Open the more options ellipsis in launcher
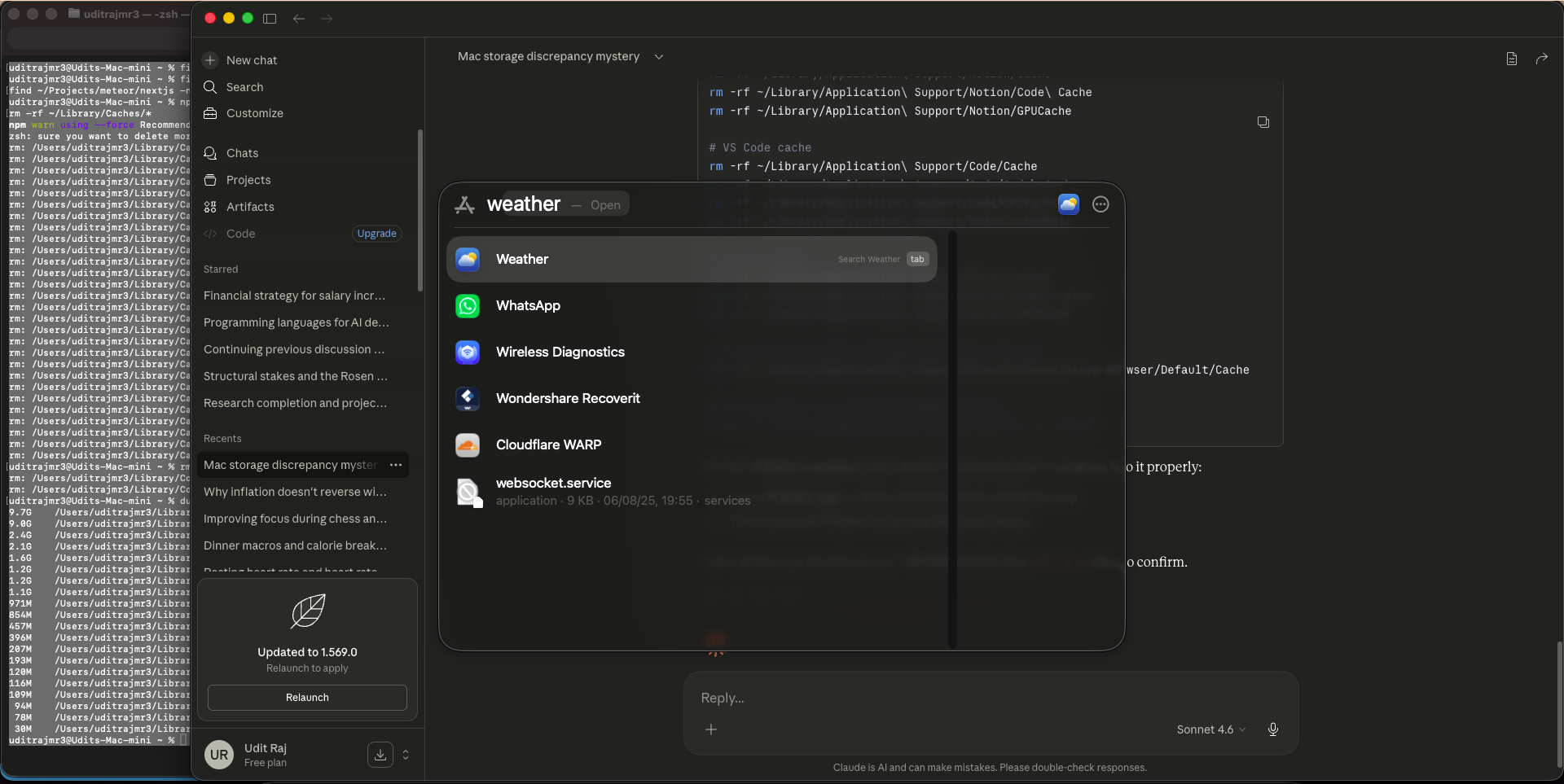1564x784 pixels. point(1101,205)
